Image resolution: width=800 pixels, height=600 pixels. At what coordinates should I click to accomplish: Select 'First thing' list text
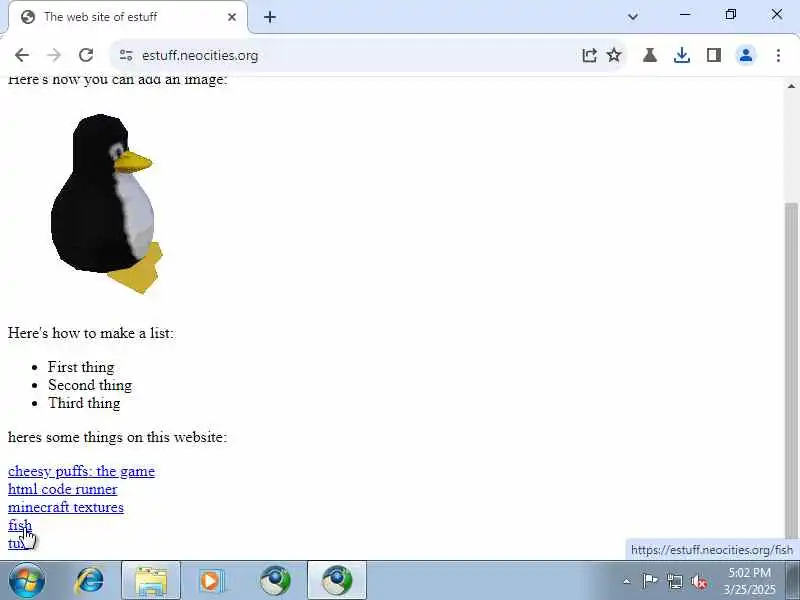[x=81, y=367]
